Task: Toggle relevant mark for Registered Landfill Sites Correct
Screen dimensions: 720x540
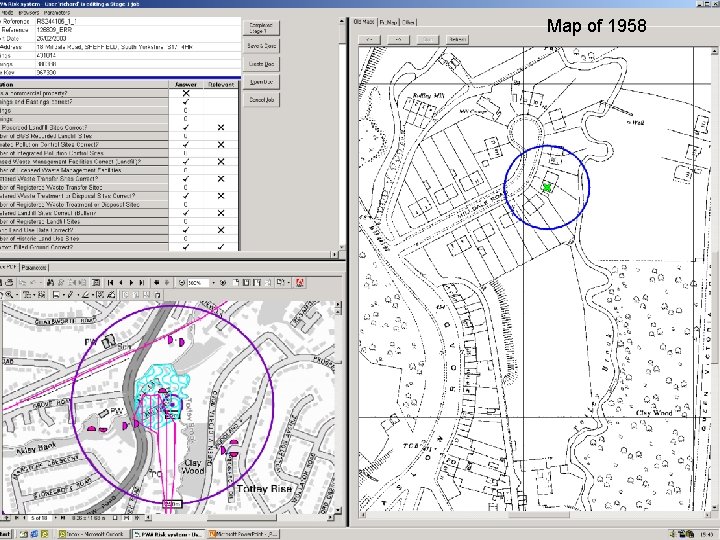Action: pos(220,213)
